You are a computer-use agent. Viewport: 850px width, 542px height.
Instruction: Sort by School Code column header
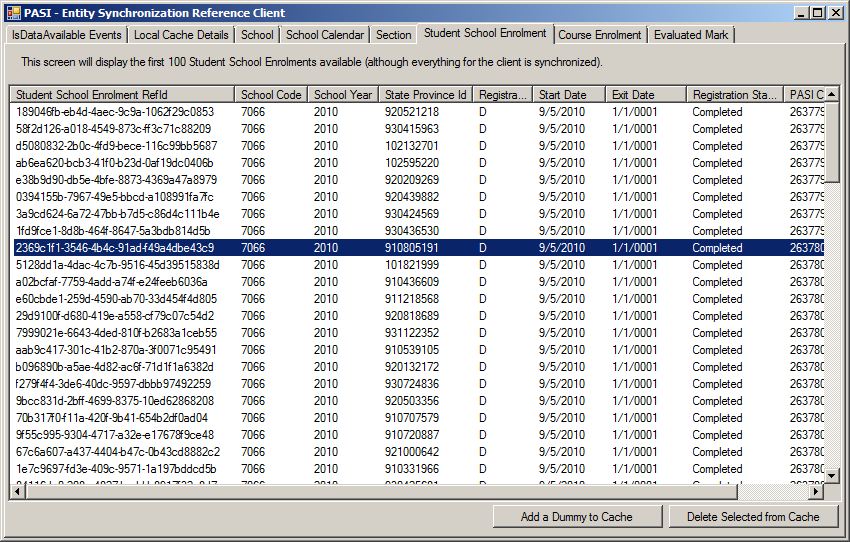tap(270, 95)
